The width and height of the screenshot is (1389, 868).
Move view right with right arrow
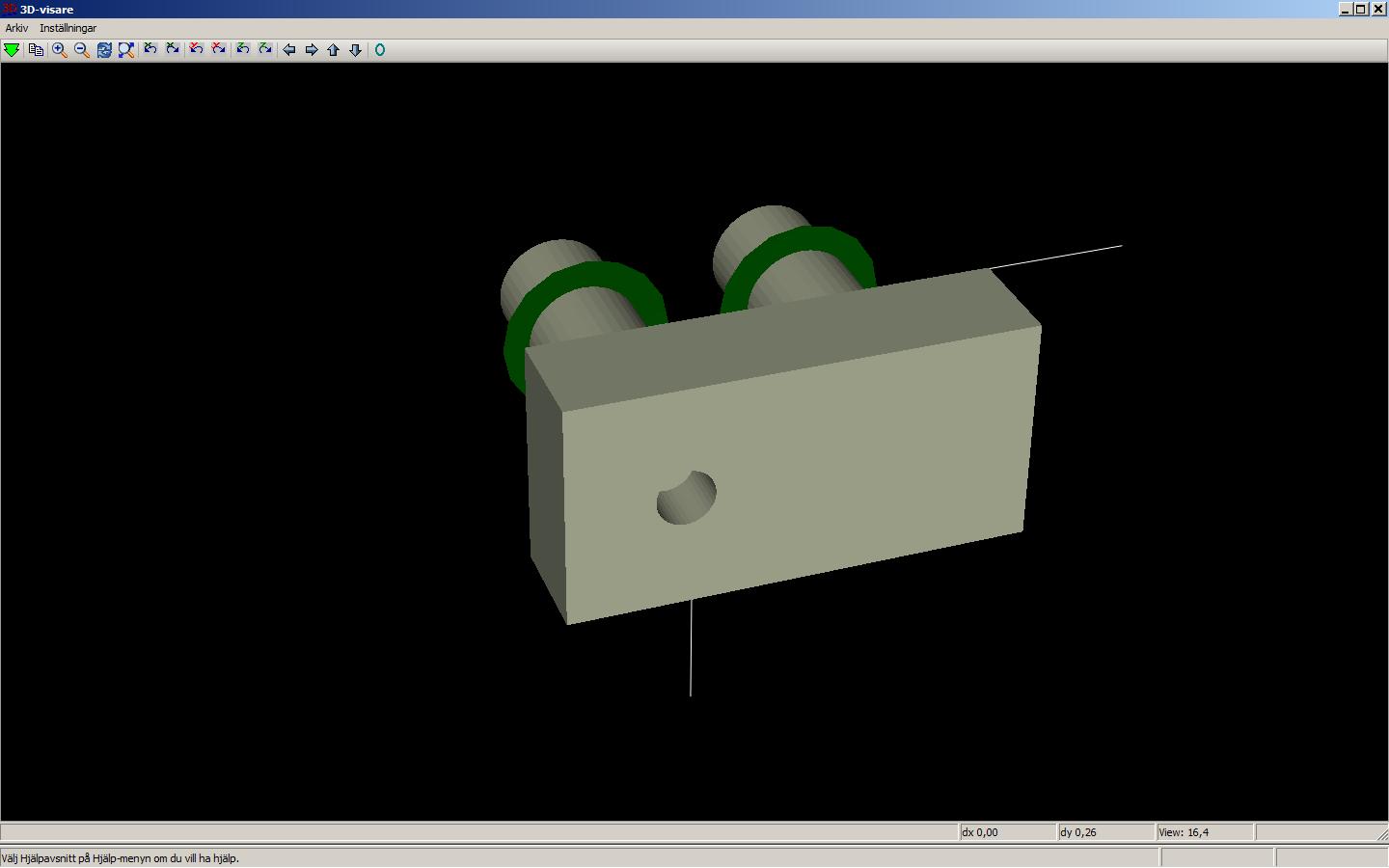311,50
